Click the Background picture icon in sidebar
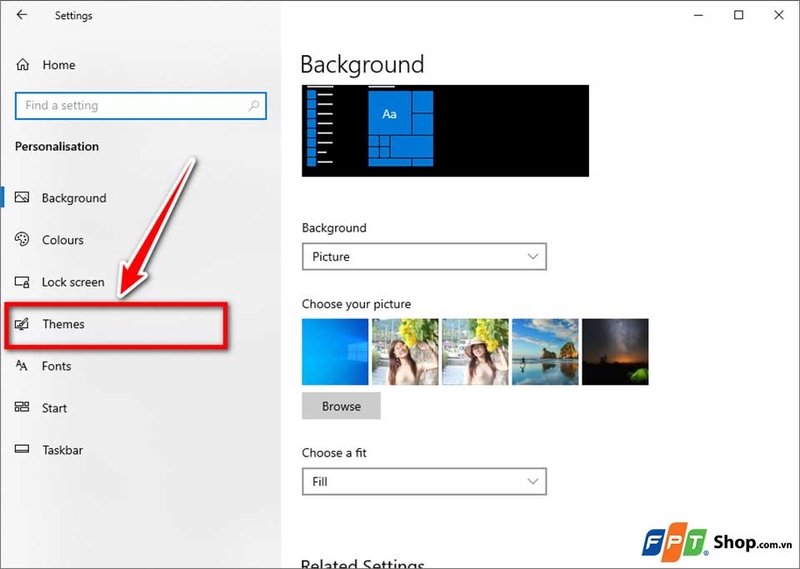 pyautogui.click(x=22, y=197)
